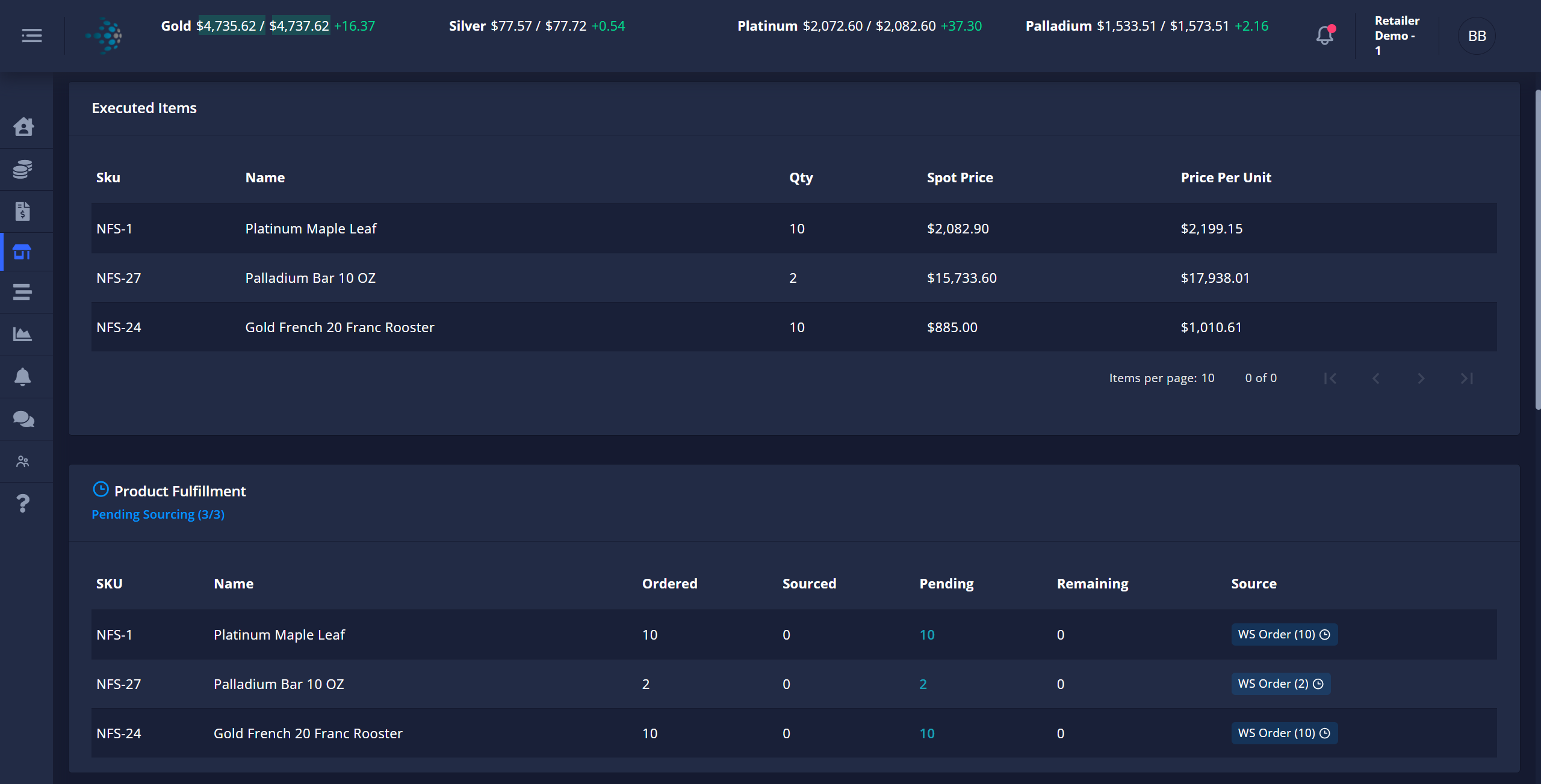Click pending quantity 10 for Platinum Maple Leaf
This screenshot has height=784, width=1541.
point(927,635)
